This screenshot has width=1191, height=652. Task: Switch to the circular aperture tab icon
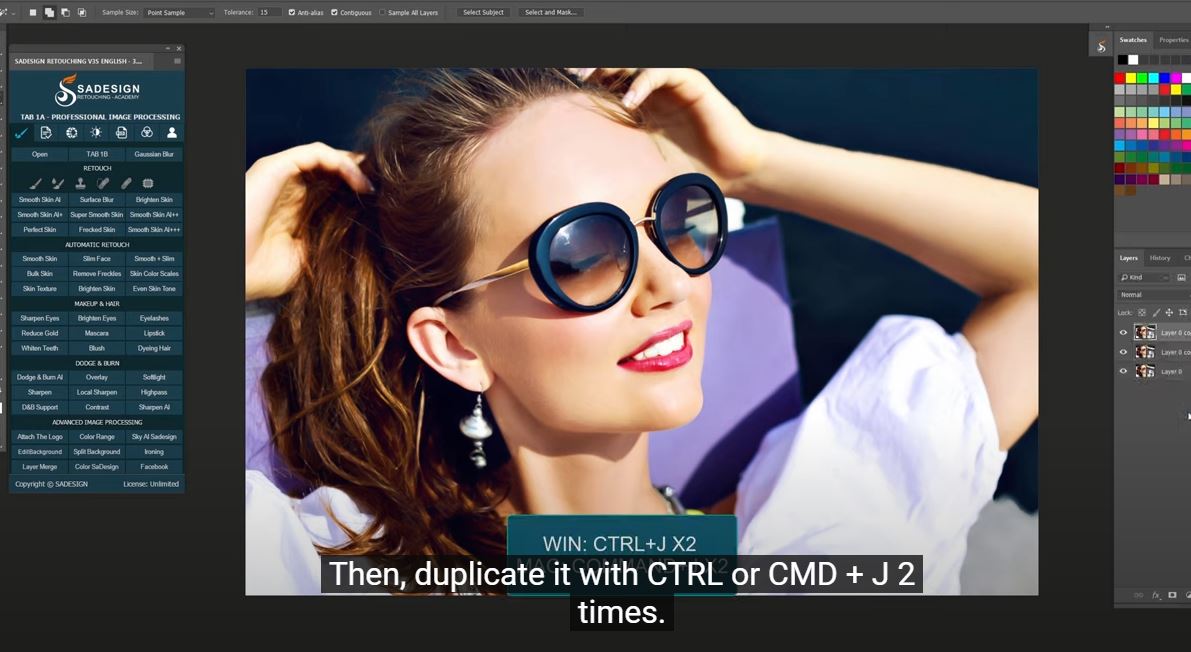(71, 133)
